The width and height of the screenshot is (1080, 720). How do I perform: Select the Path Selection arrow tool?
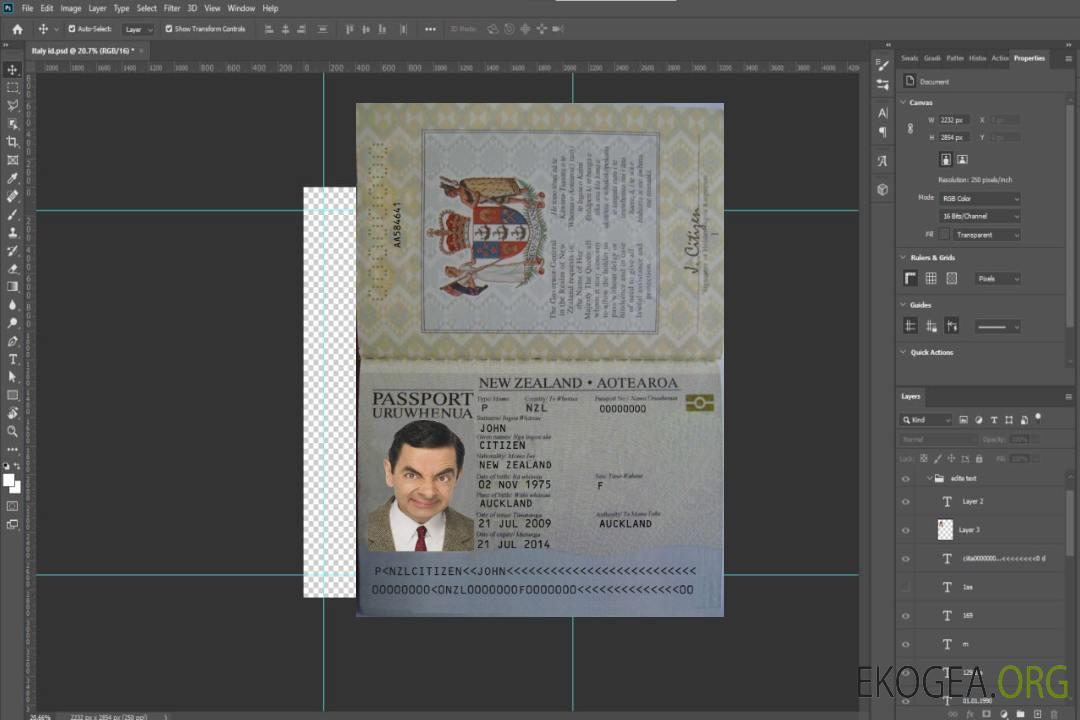coord(12,377)
